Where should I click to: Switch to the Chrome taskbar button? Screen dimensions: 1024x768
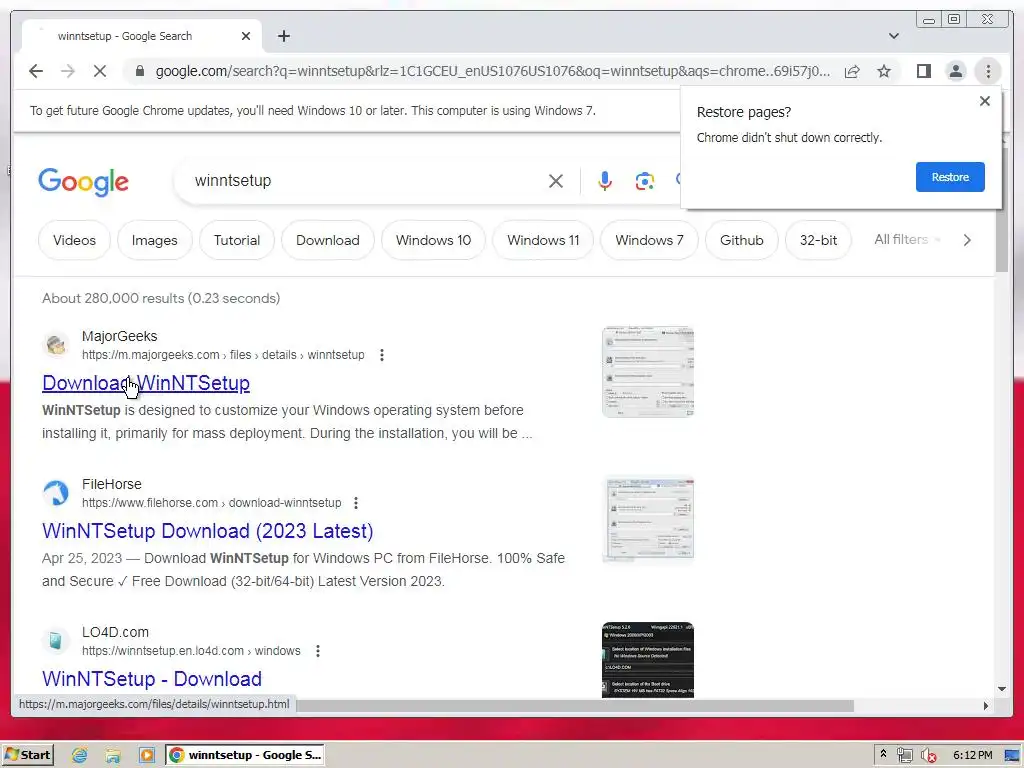(x=245, y=755)
